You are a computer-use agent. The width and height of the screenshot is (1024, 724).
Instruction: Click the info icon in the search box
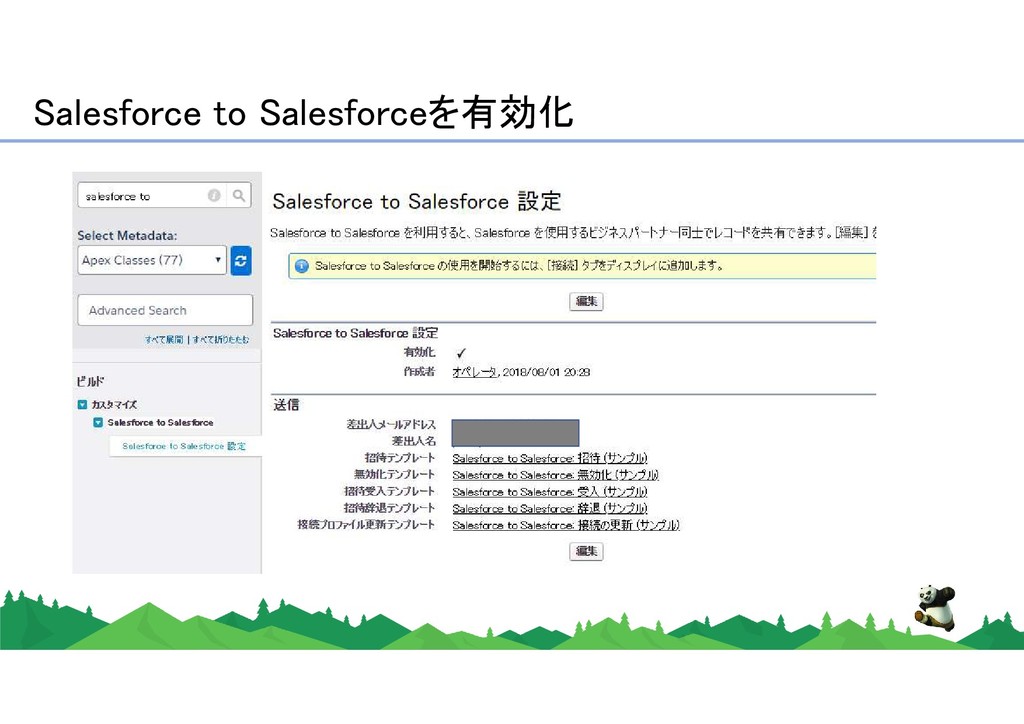click(214, 195)
